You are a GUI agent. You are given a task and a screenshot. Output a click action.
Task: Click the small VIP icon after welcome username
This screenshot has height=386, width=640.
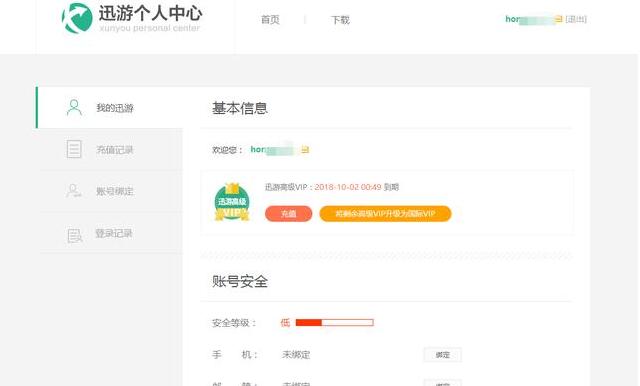coord(305,150)
